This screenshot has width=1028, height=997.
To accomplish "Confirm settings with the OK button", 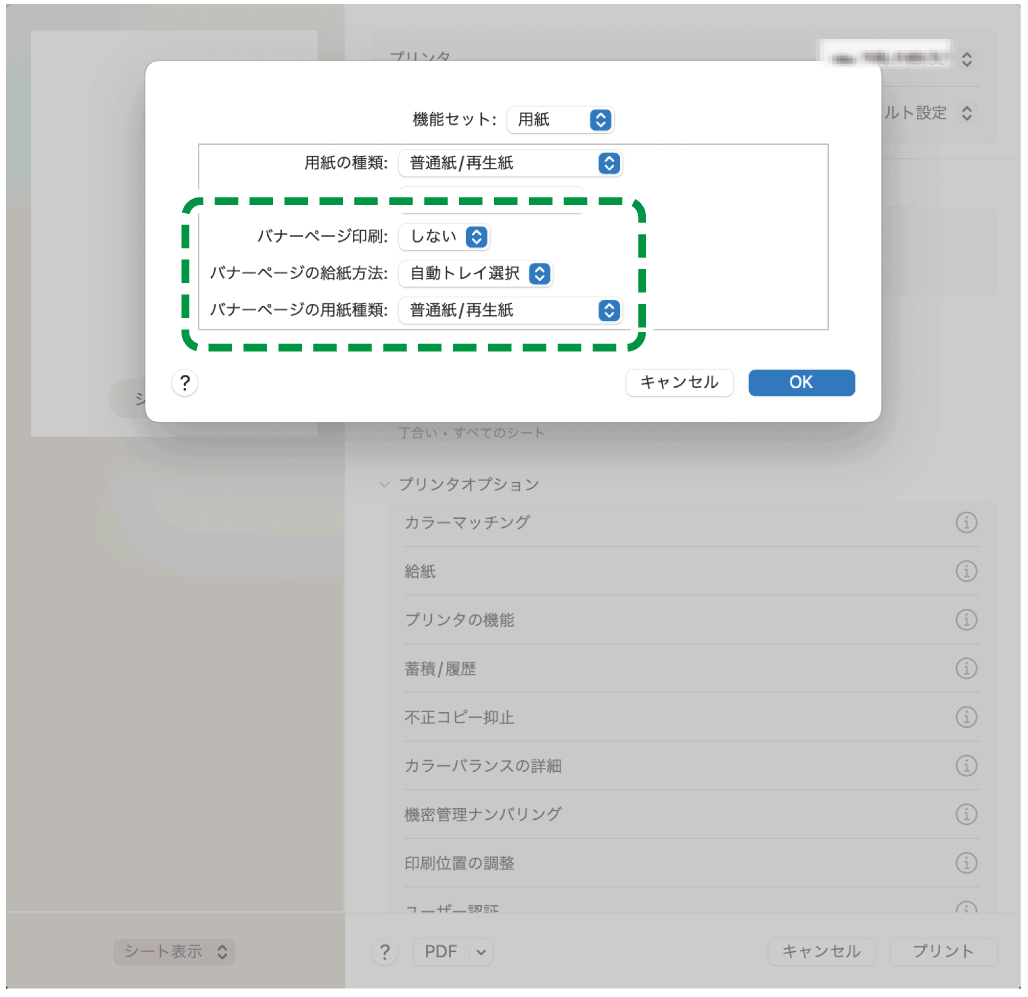I will click(801, 383).
